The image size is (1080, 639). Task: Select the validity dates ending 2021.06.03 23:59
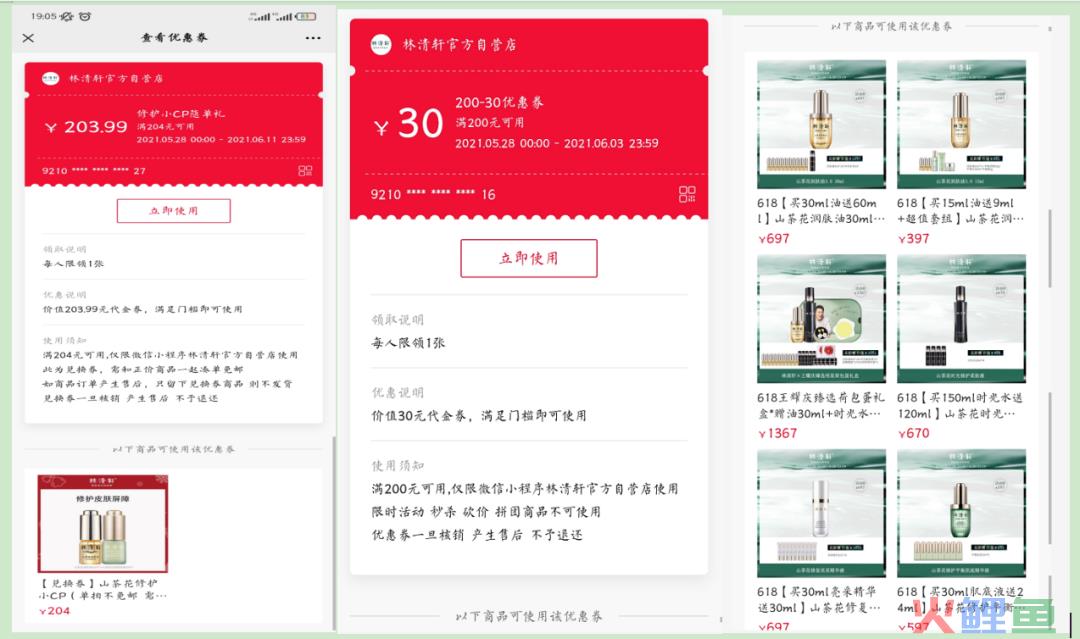click(557, 143)
